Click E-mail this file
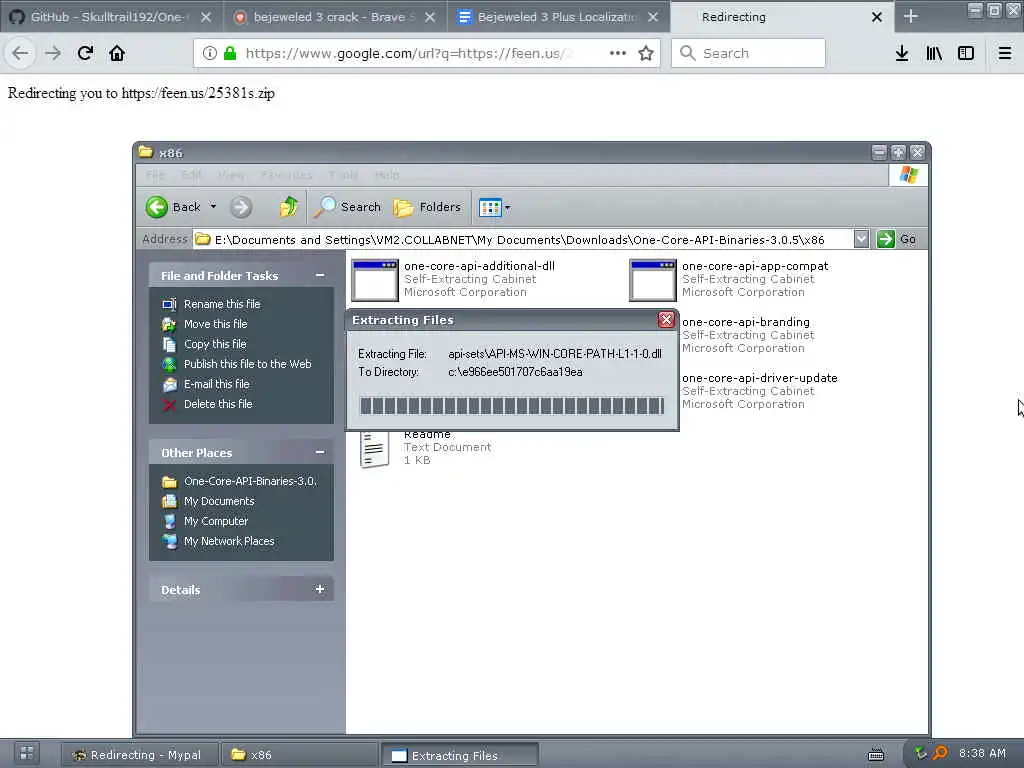 tap(217, 384)
